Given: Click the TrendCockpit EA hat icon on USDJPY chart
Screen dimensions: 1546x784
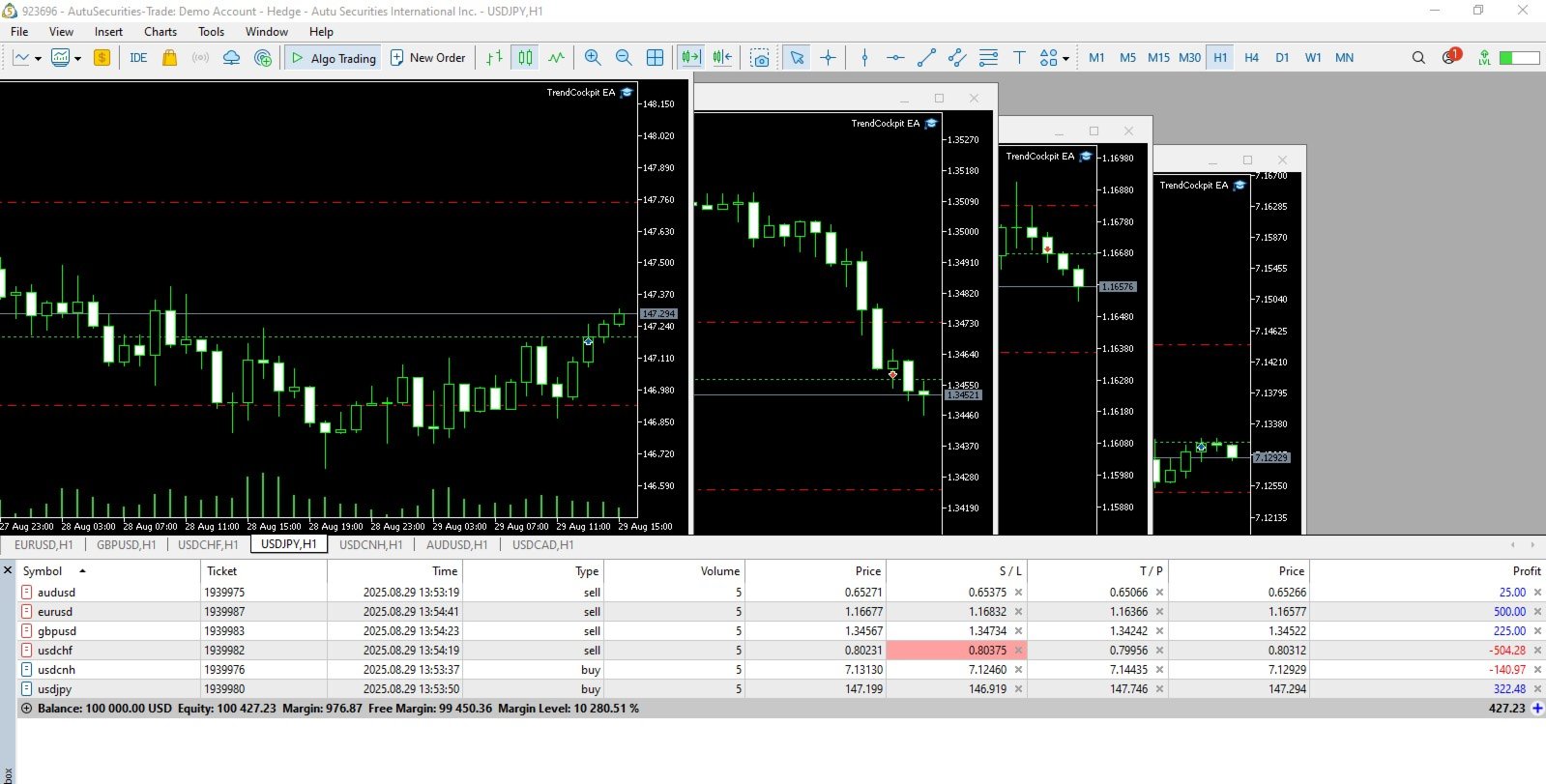Looking at the screenshot, I should click(x=627, y=93).
